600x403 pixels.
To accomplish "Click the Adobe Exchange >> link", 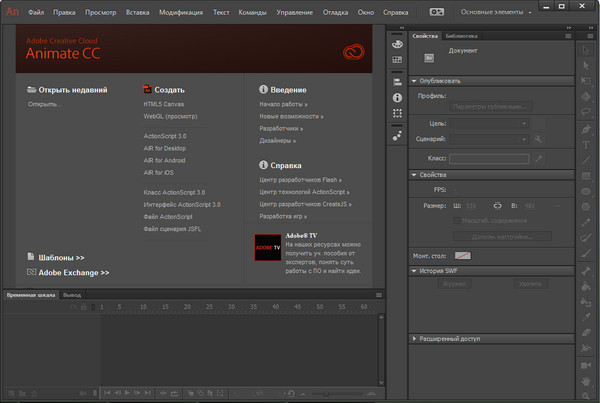I will coord(73,271).
